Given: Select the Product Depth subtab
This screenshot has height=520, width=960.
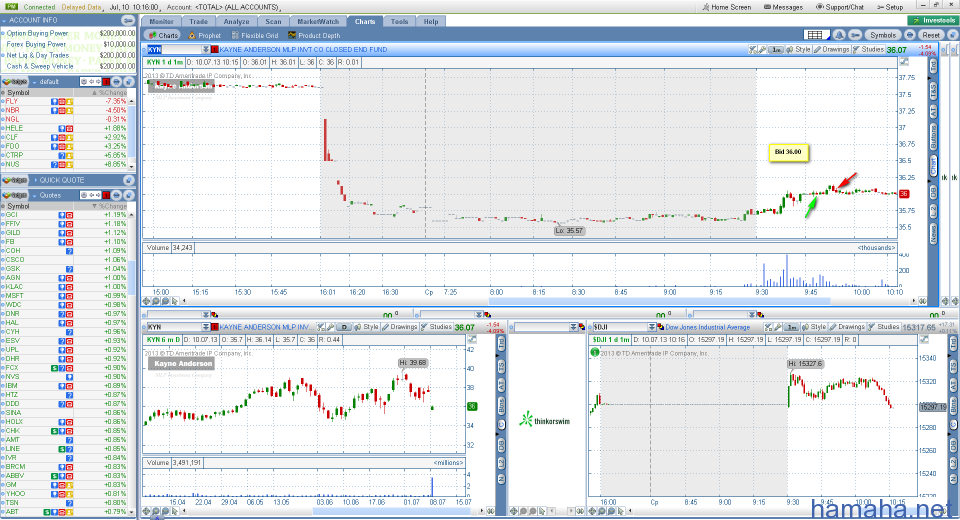Looking at the screenshot, I should [313, 36].
